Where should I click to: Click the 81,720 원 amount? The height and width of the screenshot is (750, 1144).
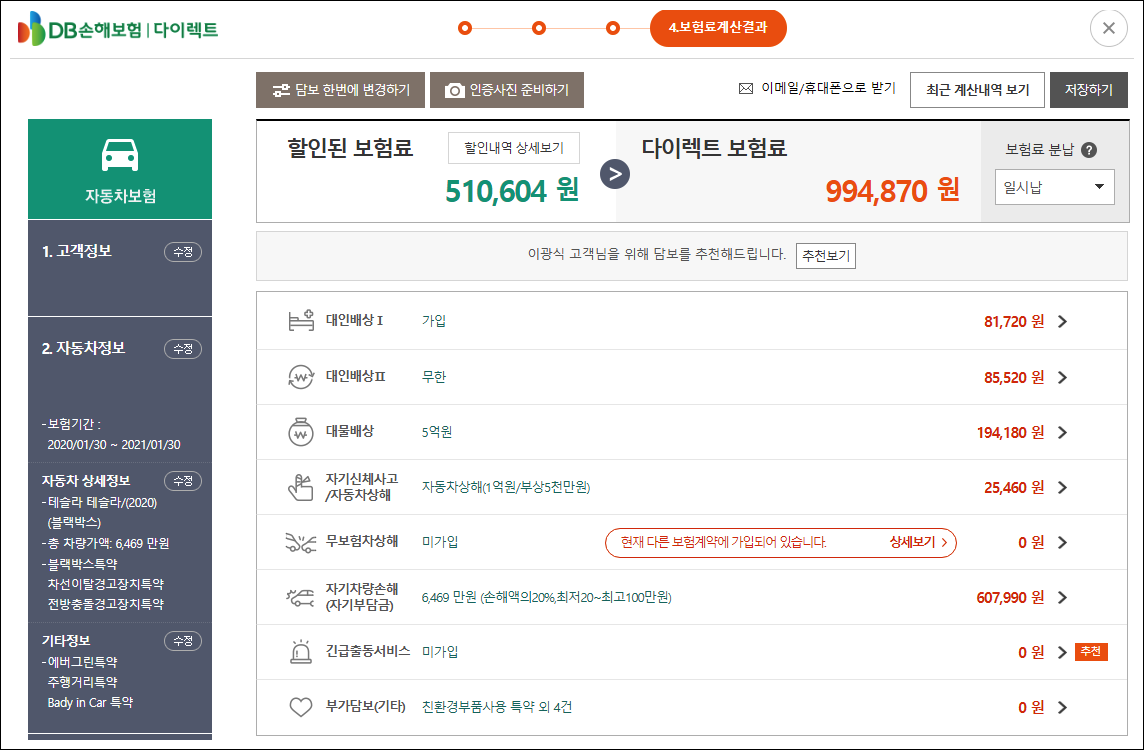(1014, 322)
